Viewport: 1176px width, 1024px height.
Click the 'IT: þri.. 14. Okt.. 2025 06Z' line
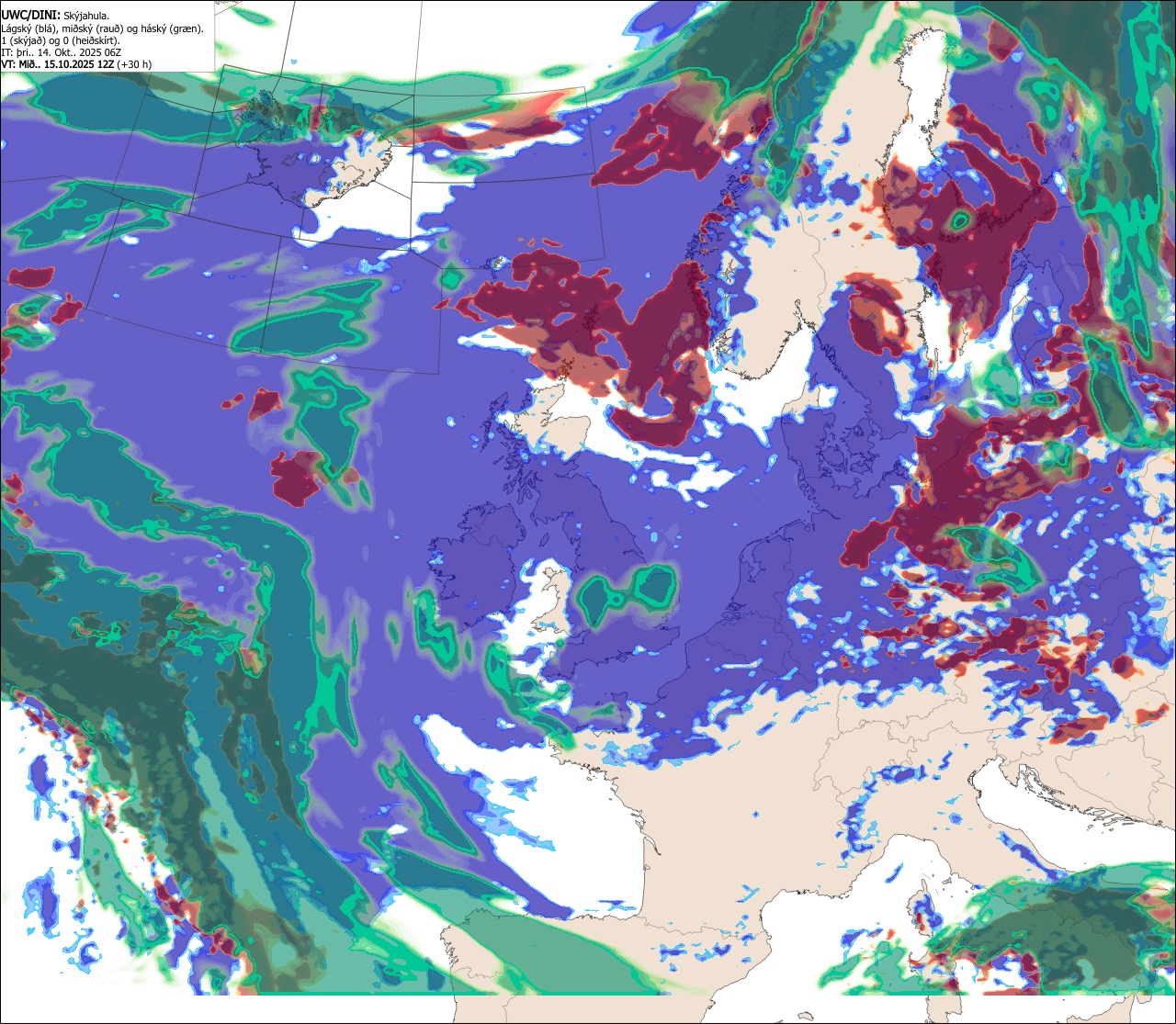[x=61, y=52]
